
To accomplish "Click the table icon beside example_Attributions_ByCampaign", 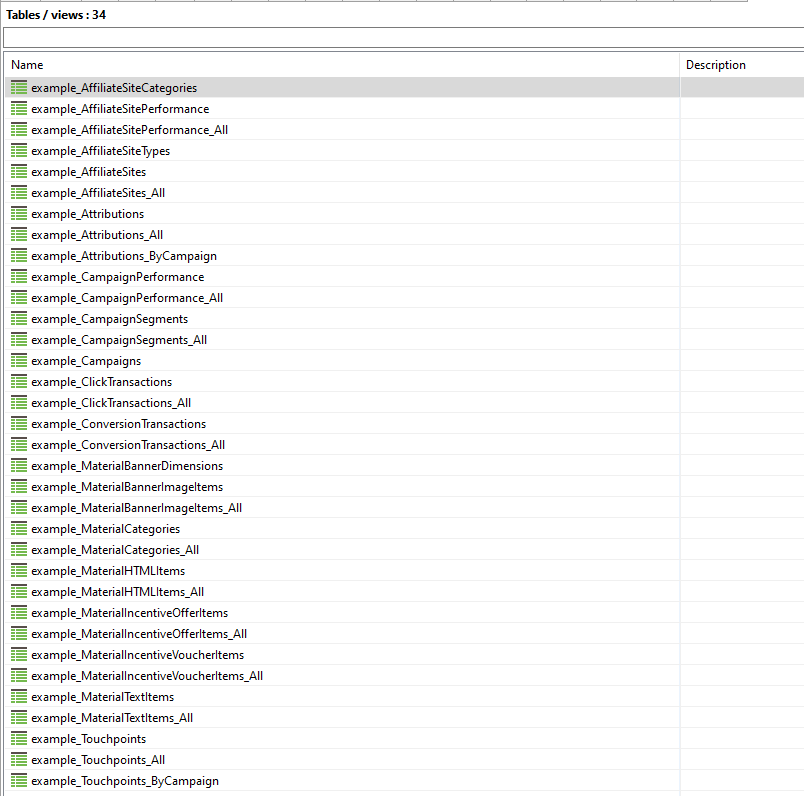I will pos(19,256).
